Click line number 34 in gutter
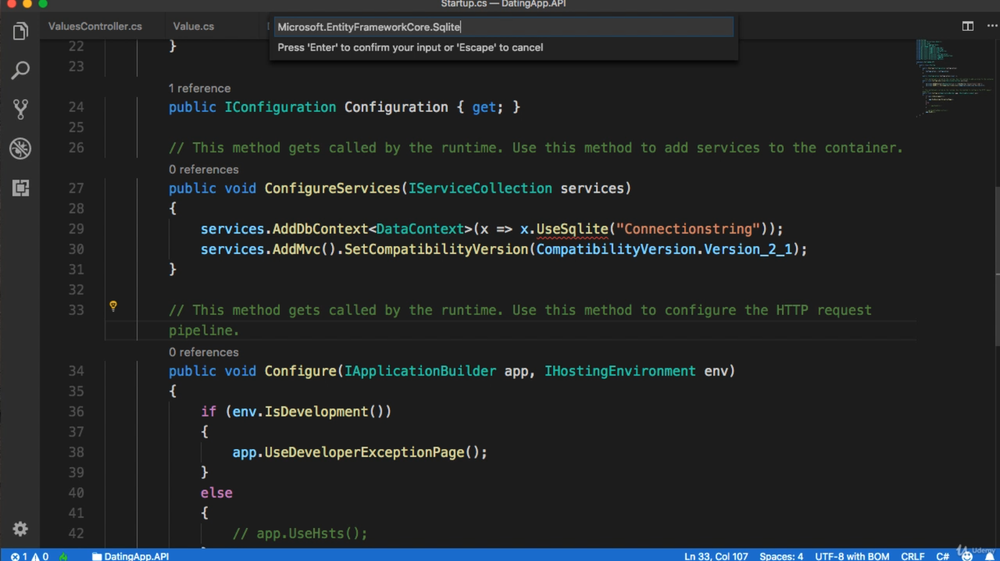The width and height of the screenshot is (1000, 561). click(x=76, y=371)
